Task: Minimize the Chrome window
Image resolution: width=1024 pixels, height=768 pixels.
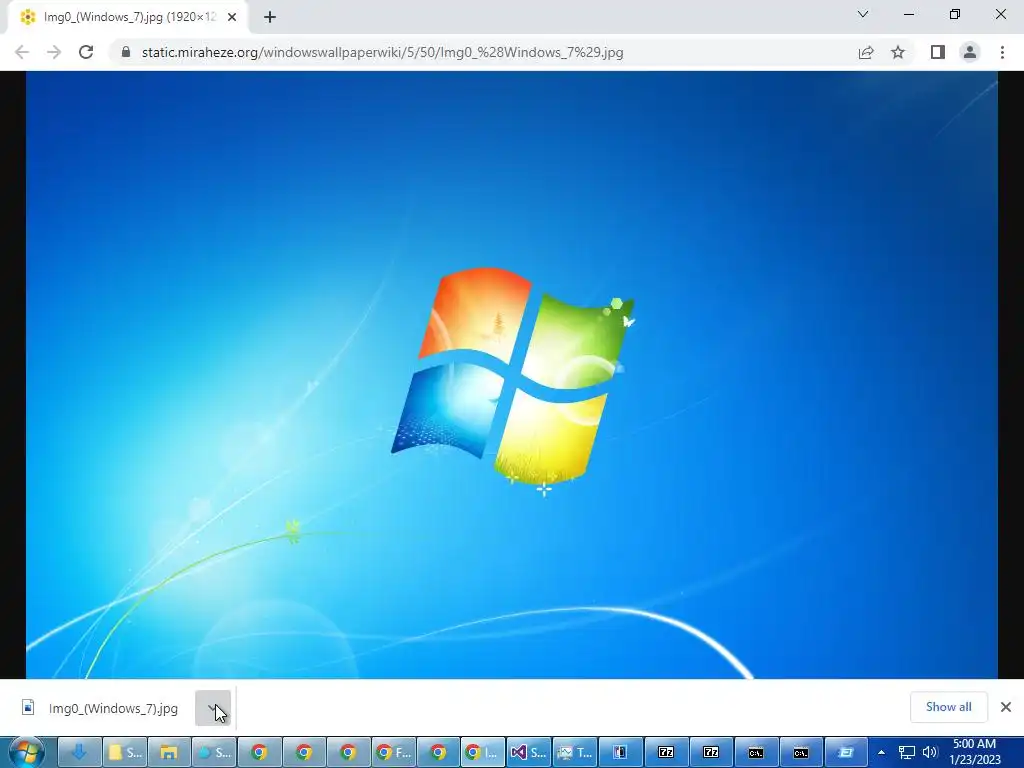Action: [x=908, y=14]
